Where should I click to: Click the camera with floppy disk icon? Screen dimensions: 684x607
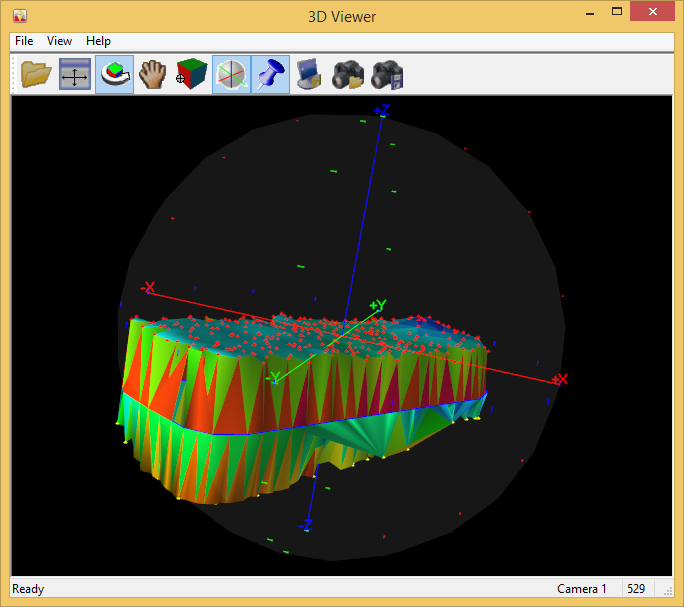(387, 74)
